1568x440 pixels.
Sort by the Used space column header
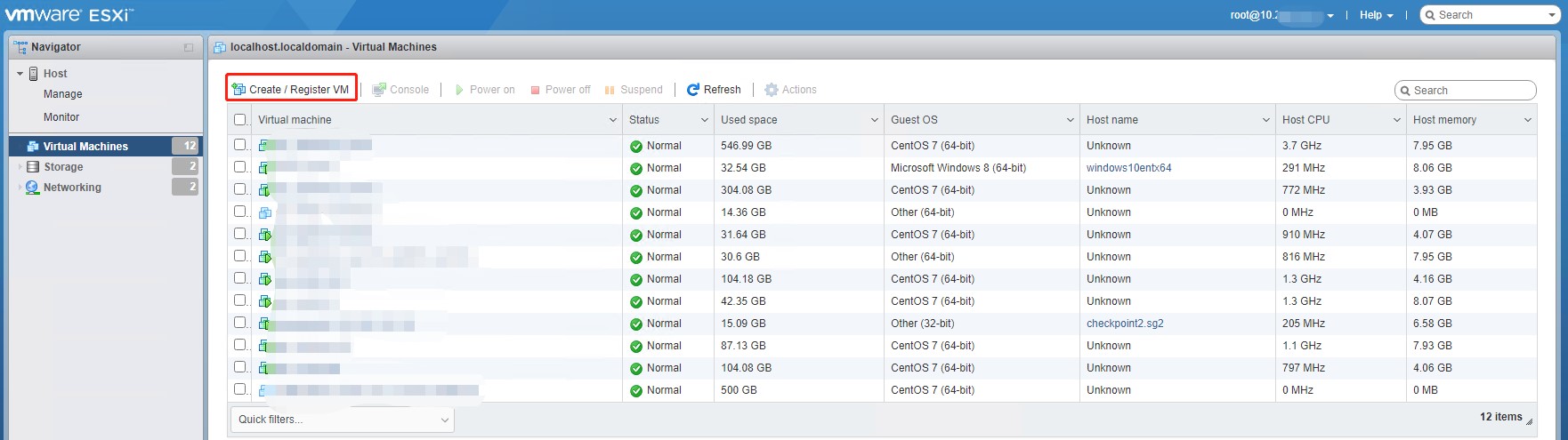748,120
